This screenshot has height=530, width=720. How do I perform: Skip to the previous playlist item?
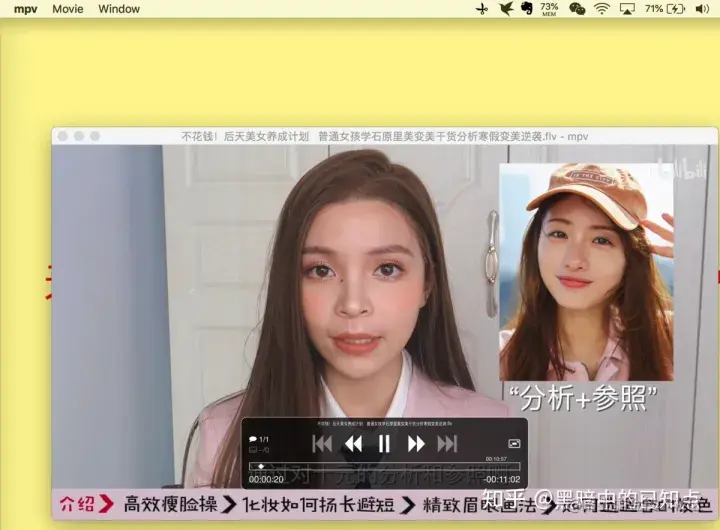click(x=322, y=444)
